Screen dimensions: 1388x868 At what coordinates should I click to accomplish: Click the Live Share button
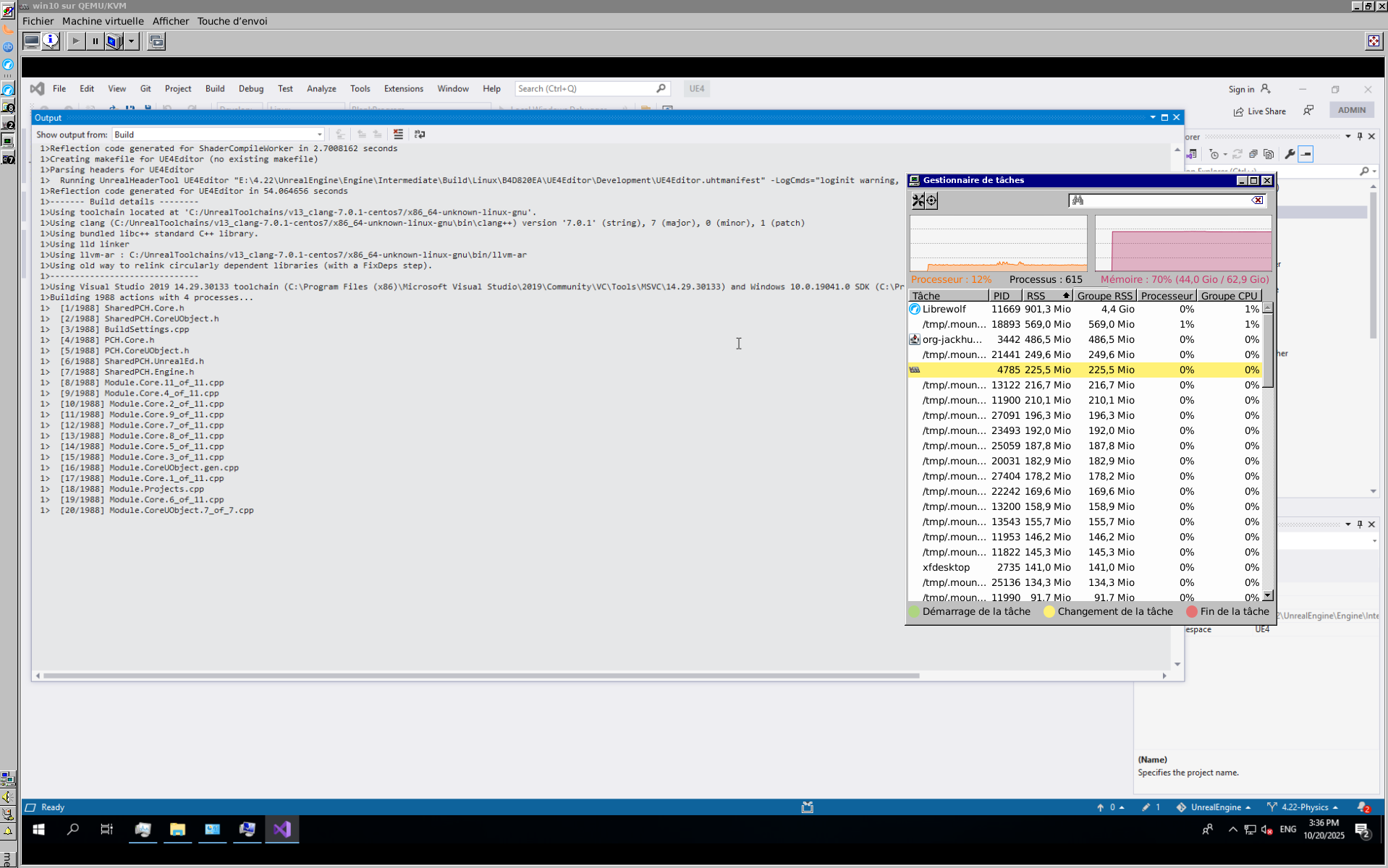1260,111
